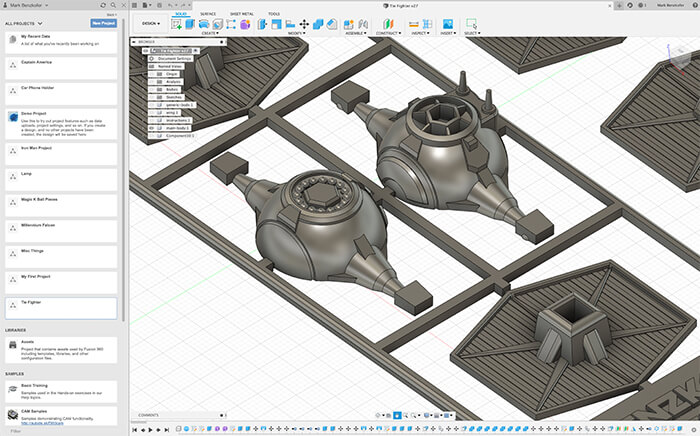This screenshot has width=700, height=436.
Task: Click the New Project button
Action: (x=104, y=23)
